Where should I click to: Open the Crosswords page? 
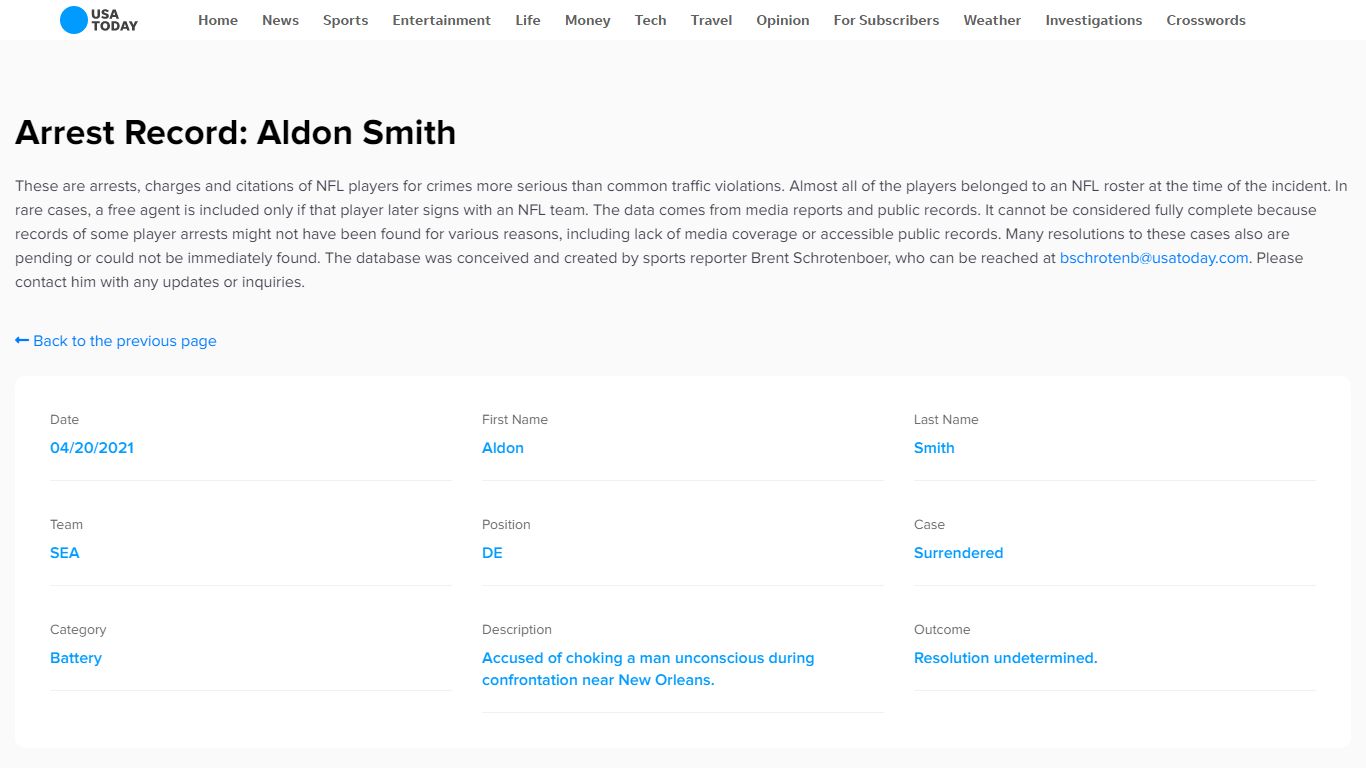pos(1206,20)
